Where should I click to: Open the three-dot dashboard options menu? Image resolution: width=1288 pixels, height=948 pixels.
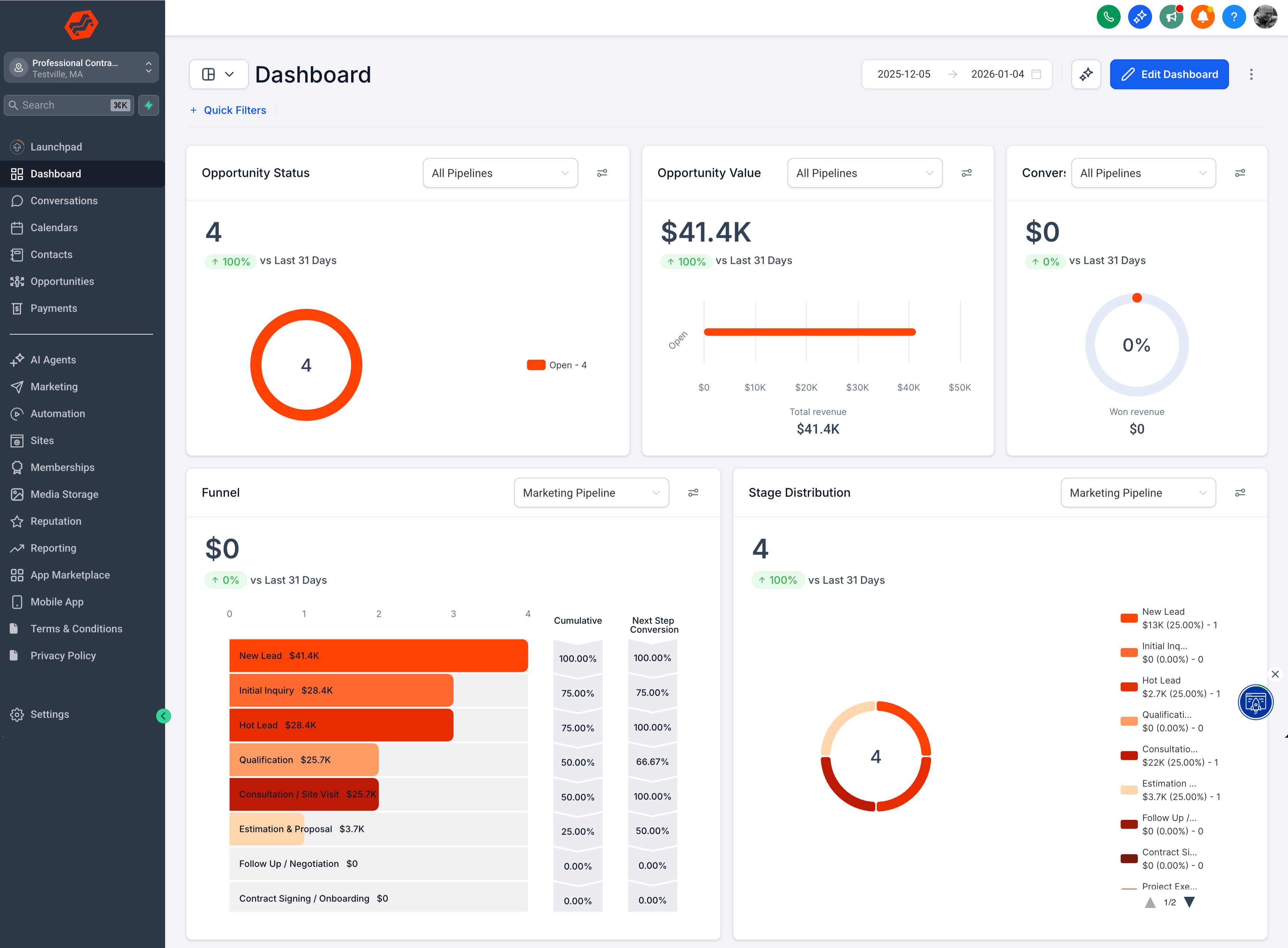(1251, 74)
